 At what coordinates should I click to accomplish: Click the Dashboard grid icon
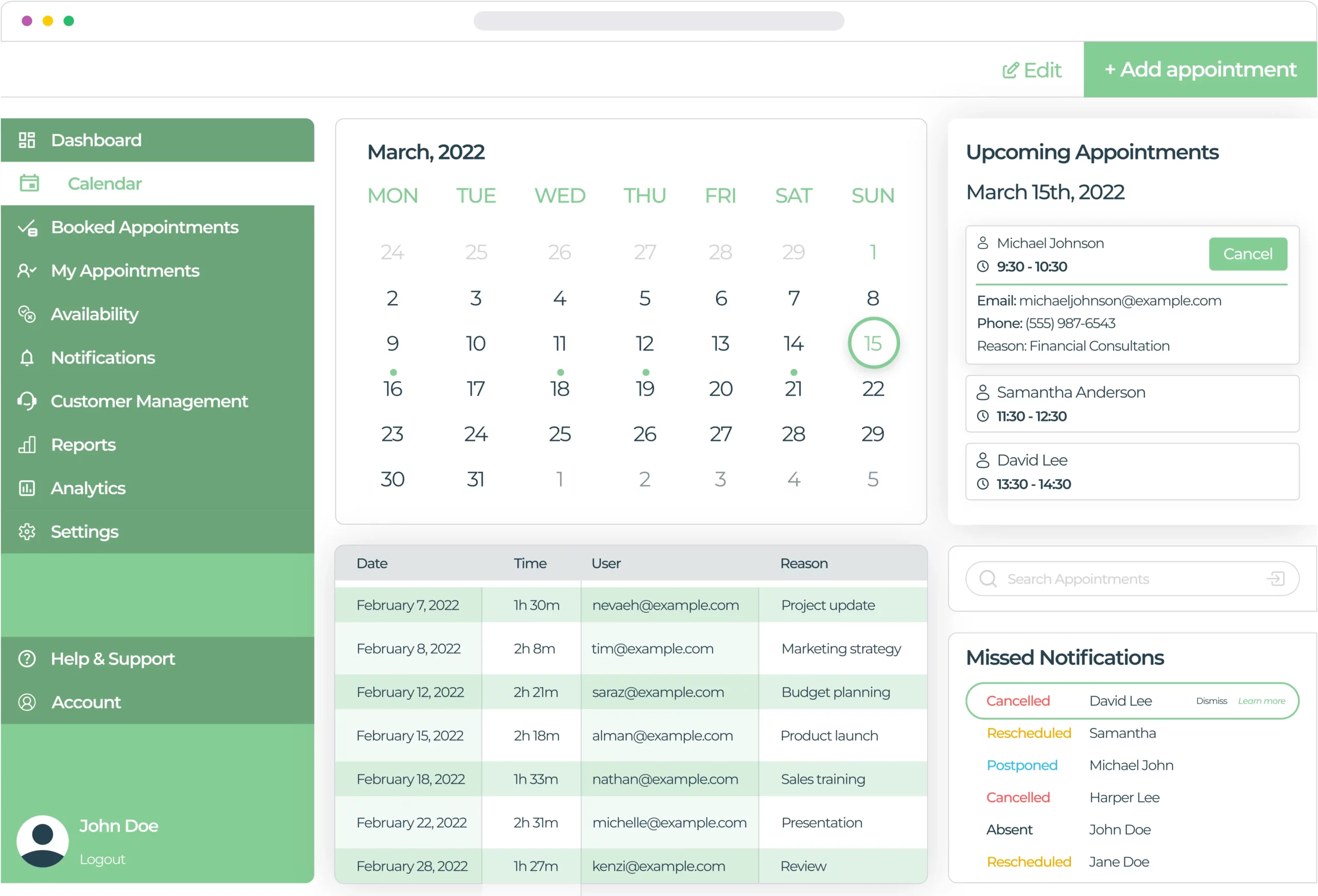click(27, 139)
